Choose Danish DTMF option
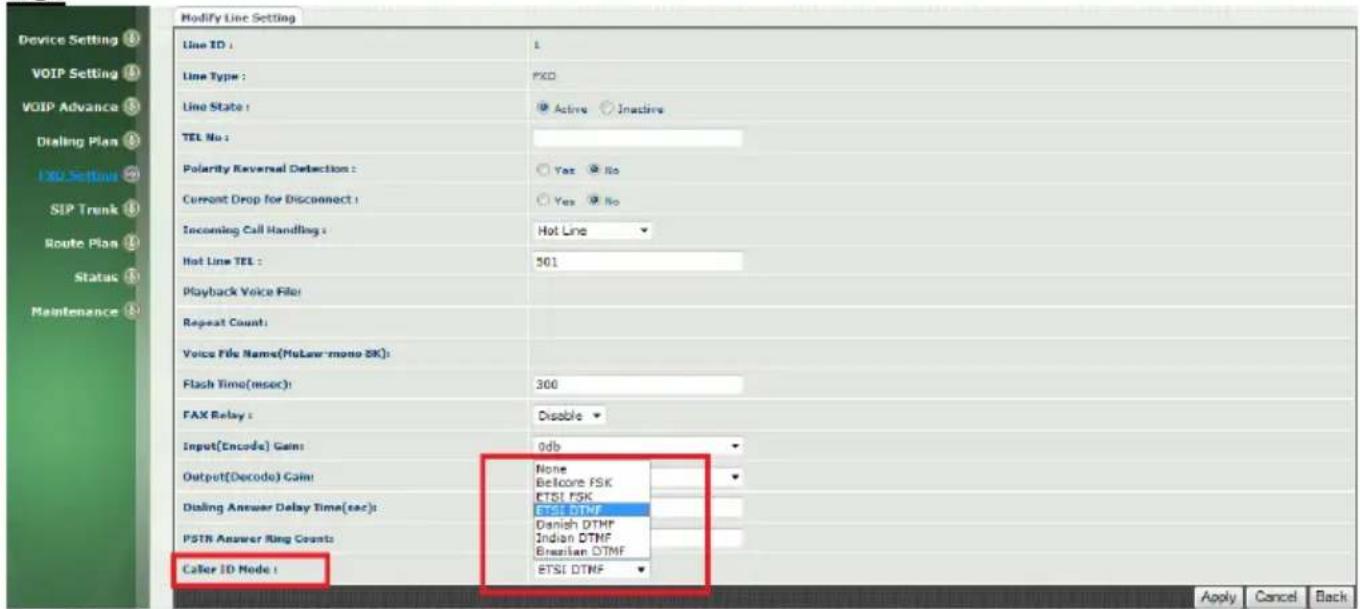Screen dimensions: 1360x609 point(591,524)
